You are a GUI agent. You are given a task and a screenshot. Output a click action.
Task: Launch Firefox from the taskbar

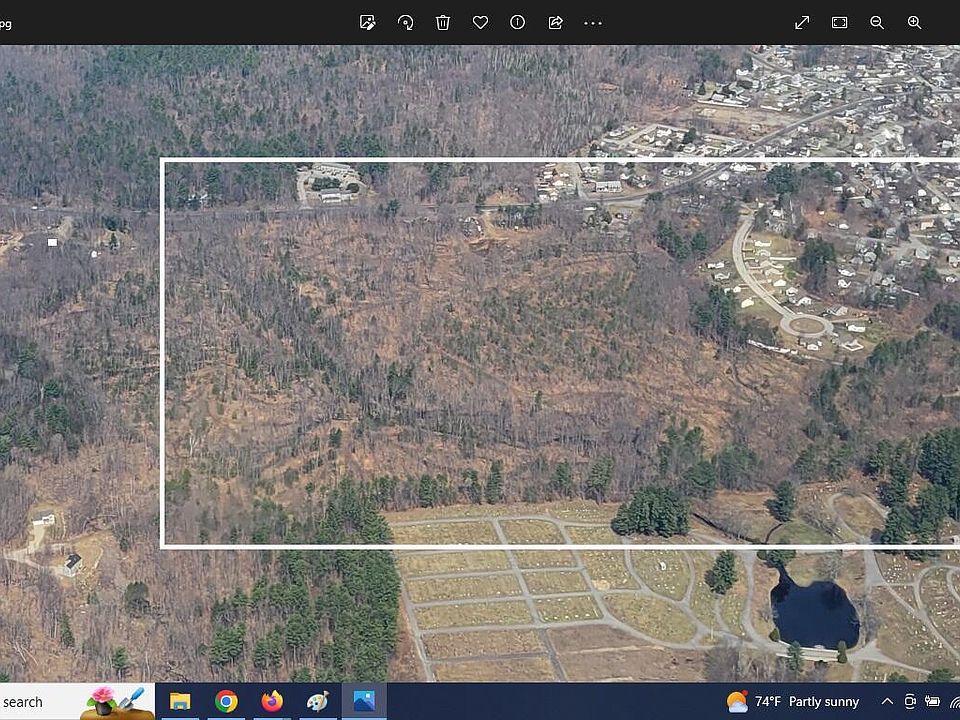point(272,701)
